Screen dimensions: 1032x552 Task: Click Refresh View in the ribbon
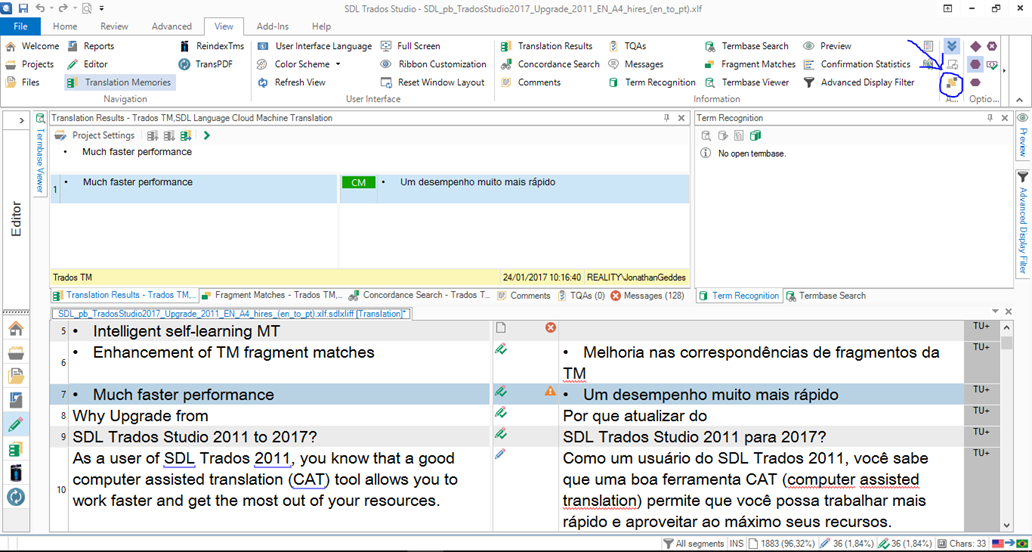pos(291,82)
